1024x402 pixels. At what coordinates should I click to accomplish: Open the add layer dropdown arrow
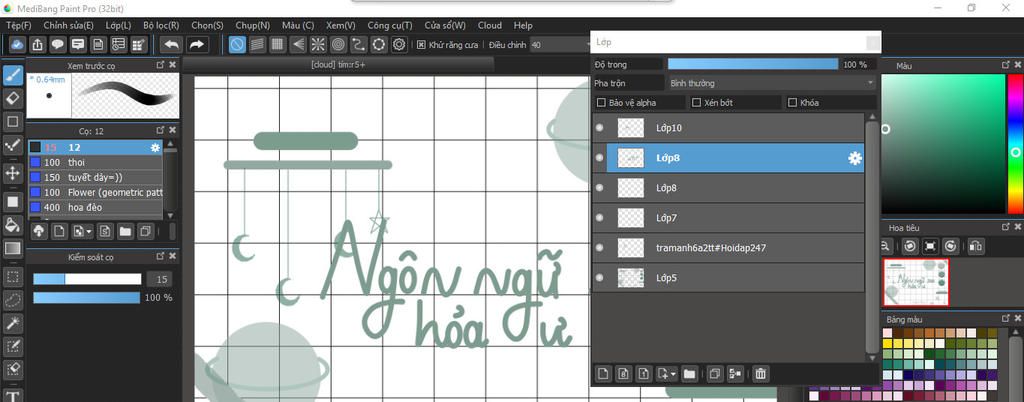tap(673, 375)
